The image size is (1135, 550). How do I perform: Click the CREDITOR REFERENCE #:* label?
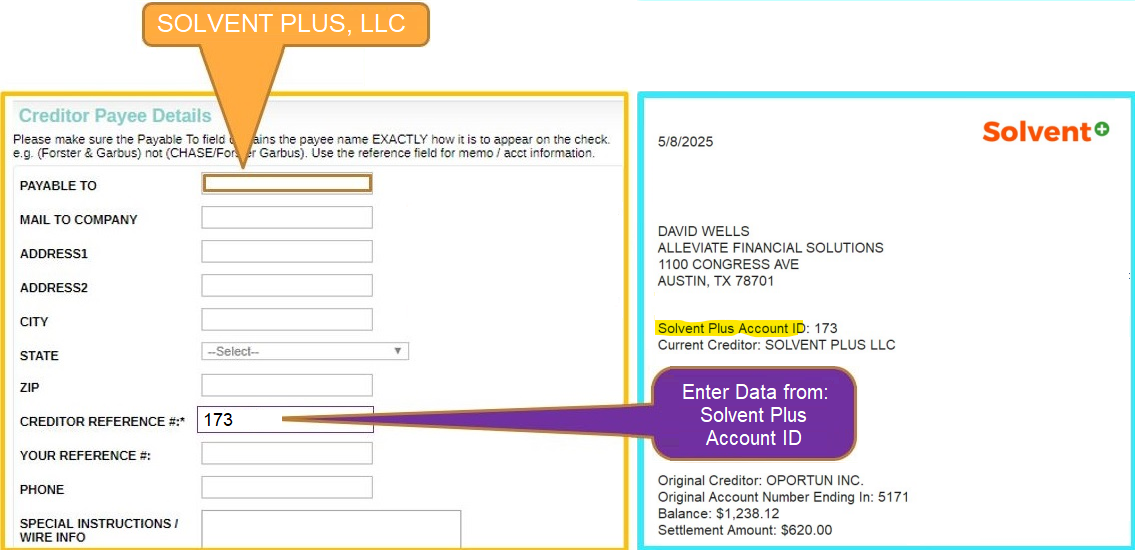coord(102,422)
